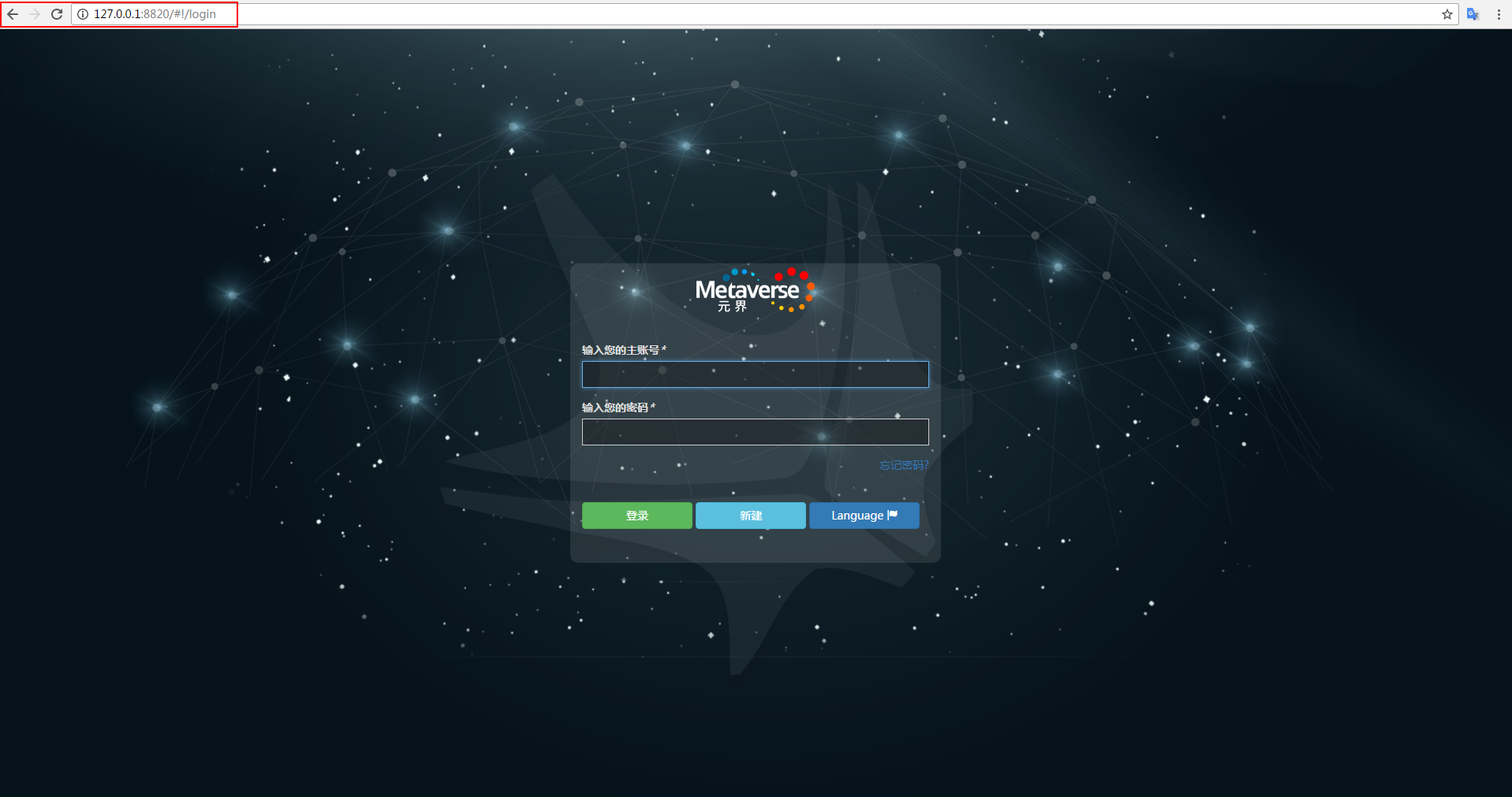The width and height of the screenshot is (1512, 797).
Task: Click the browser forward arrow
Action: click(35, 14)
